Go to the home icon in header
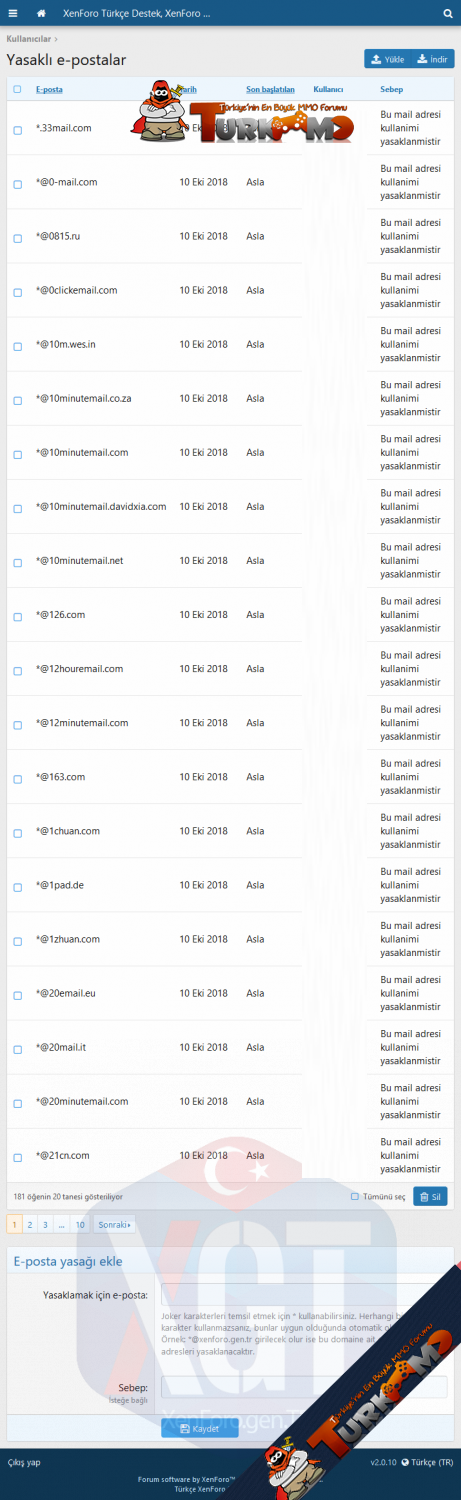The image size is (461, 1500). coord(41,14)
